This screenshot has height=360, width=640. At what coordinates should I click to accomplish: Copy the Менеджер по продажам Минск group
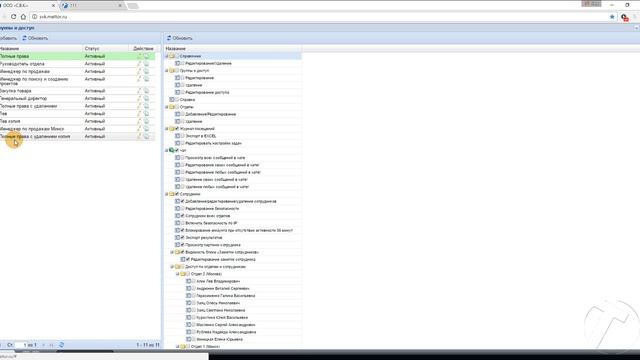coord(146,129)
